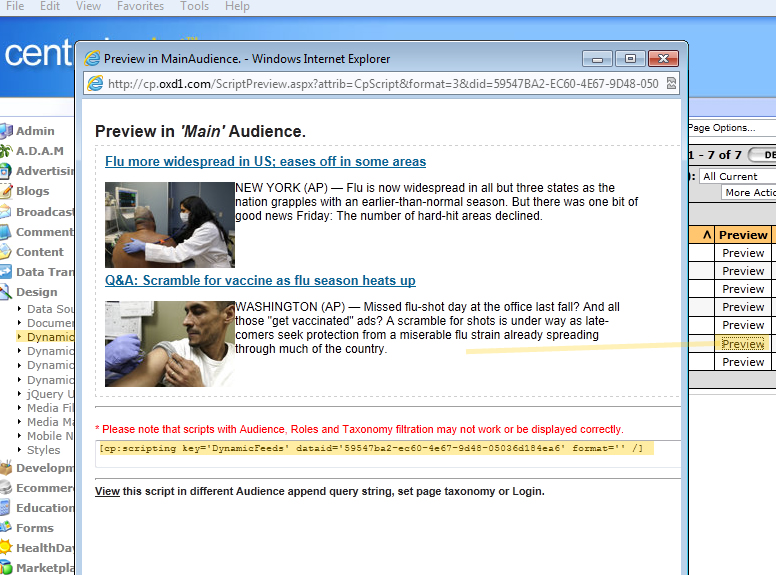This screenshot has height=575, width=776.
Task: Click the View link for different Audience
Action: point(107,491)
